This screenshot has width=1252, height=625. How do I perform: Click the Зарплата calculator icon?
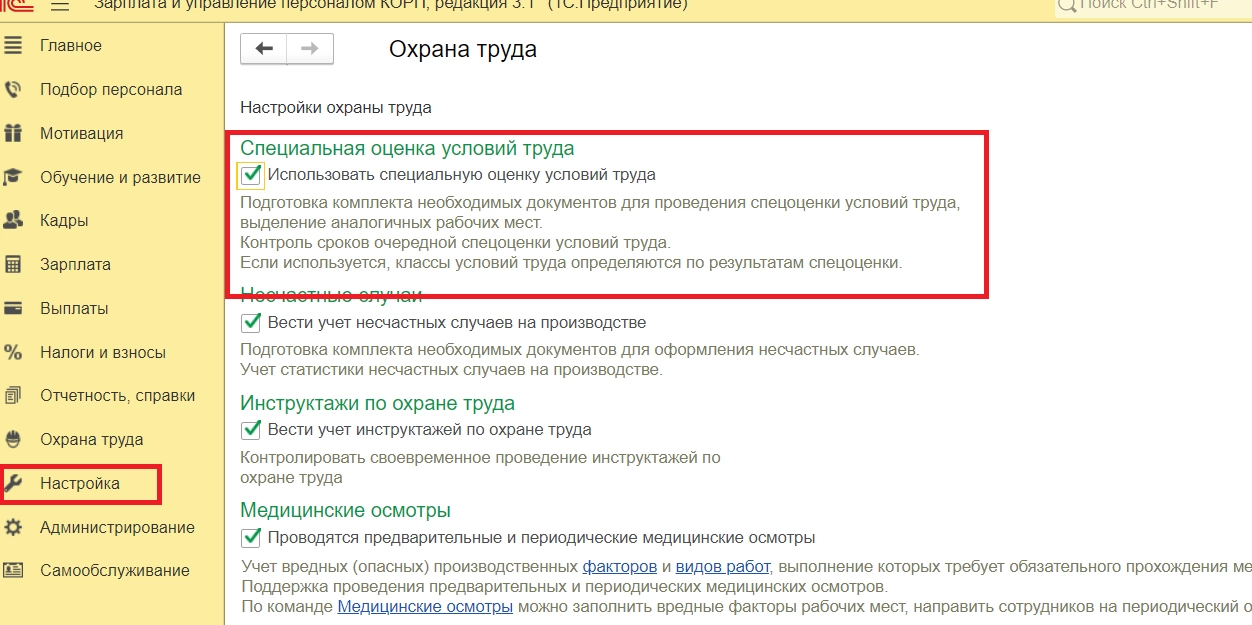pos(13,264)
